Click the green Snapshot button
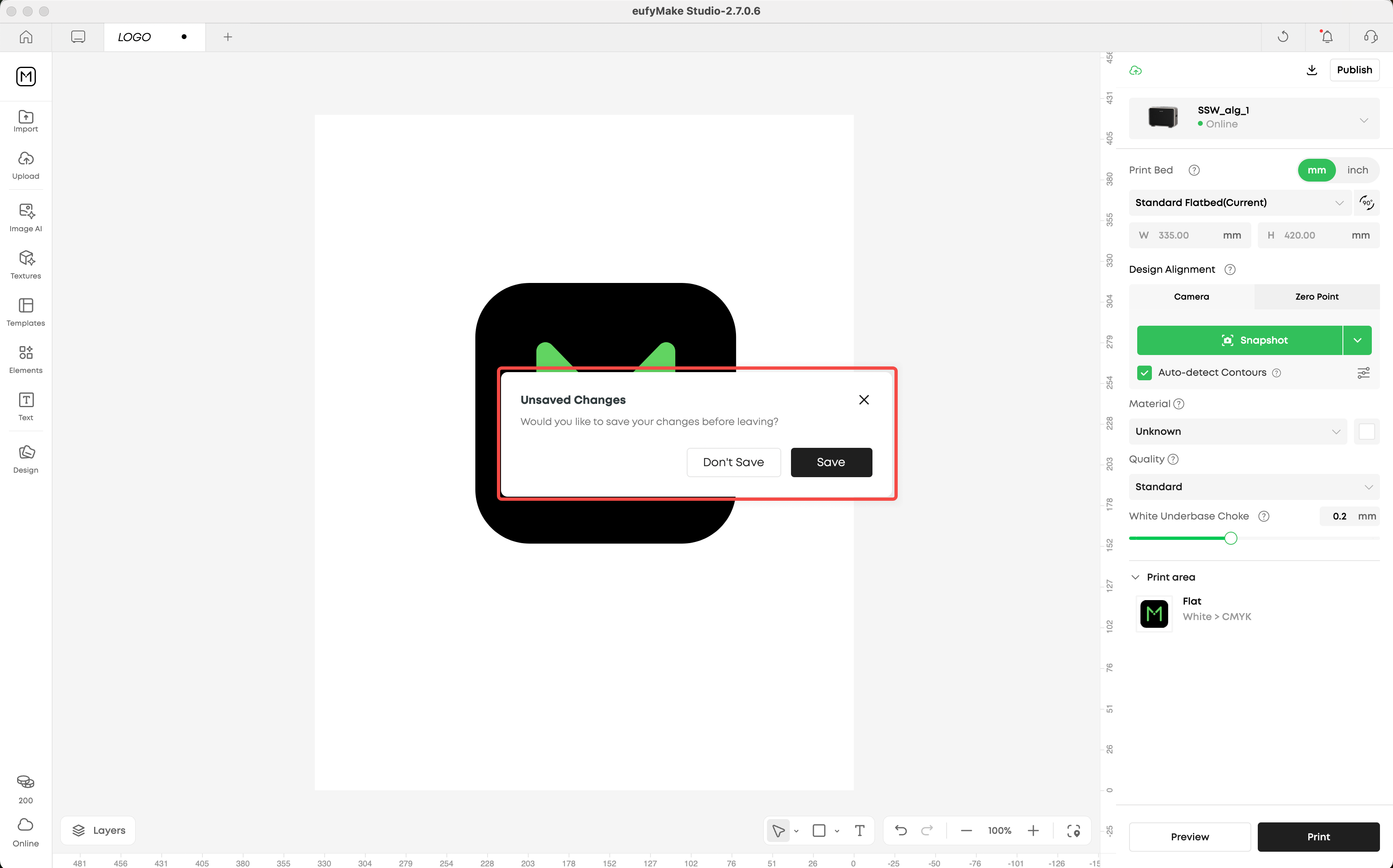The image size is (1393, 868). [1240, 340]
